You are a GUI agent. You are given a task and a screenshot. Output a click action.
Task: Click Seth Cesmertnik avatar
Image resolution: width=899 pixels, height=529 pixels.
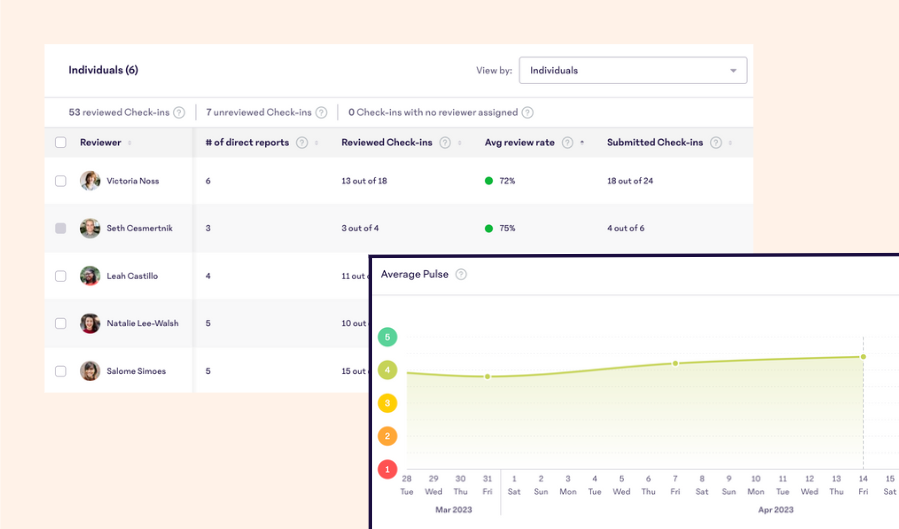[90, 228]
